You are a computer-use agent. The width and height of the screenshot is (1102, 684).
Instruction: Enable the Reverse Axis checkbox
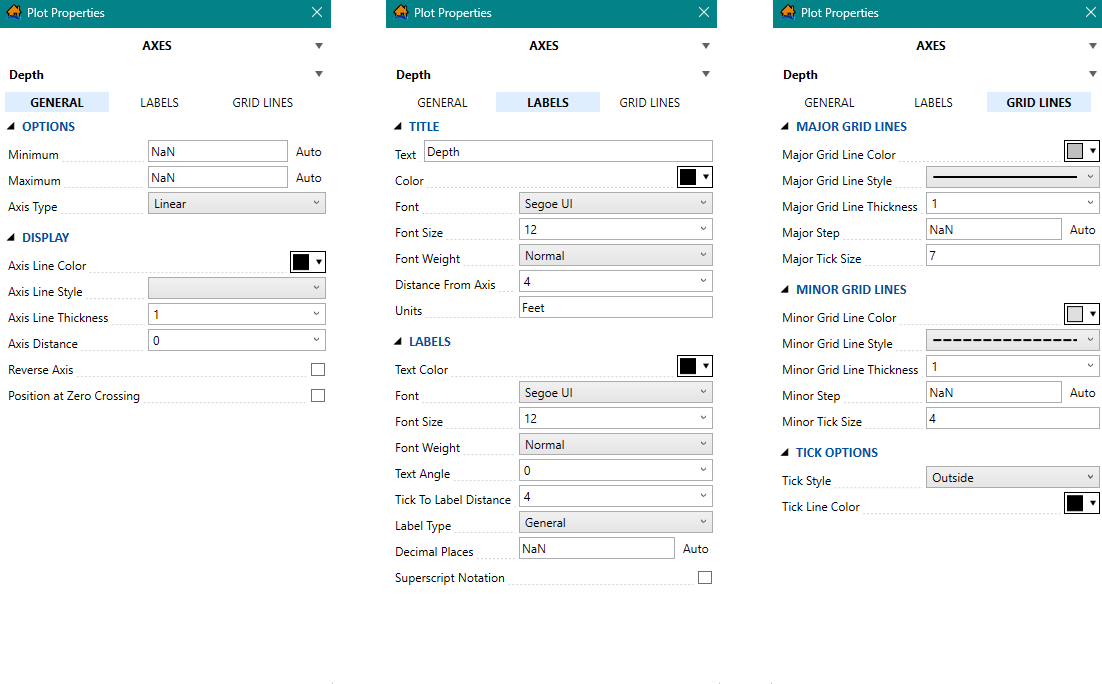pos(318,370)
